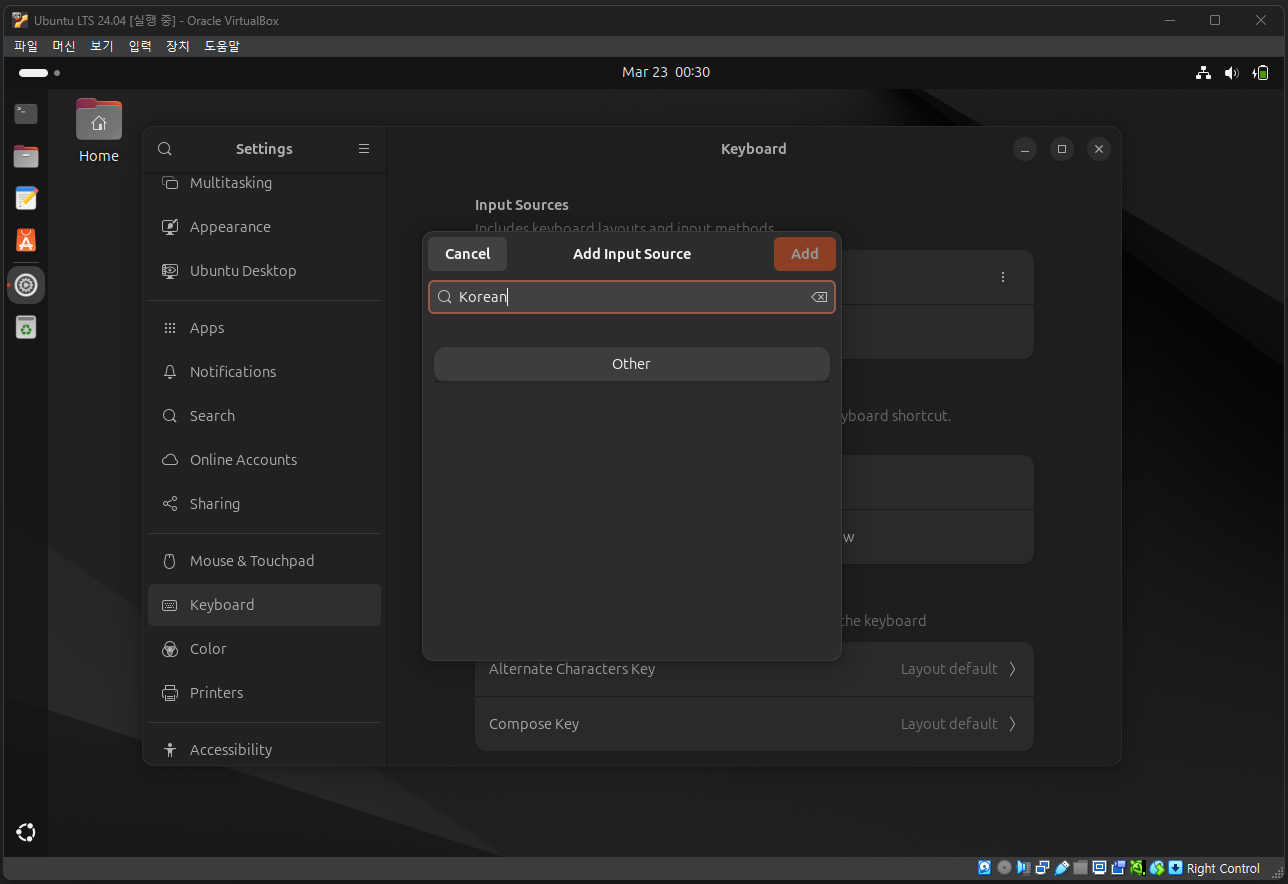Viewport: 1288px width, 884px height.
Task: Open the clock showing Mar 23 00:30
Action: pos(666,72)
